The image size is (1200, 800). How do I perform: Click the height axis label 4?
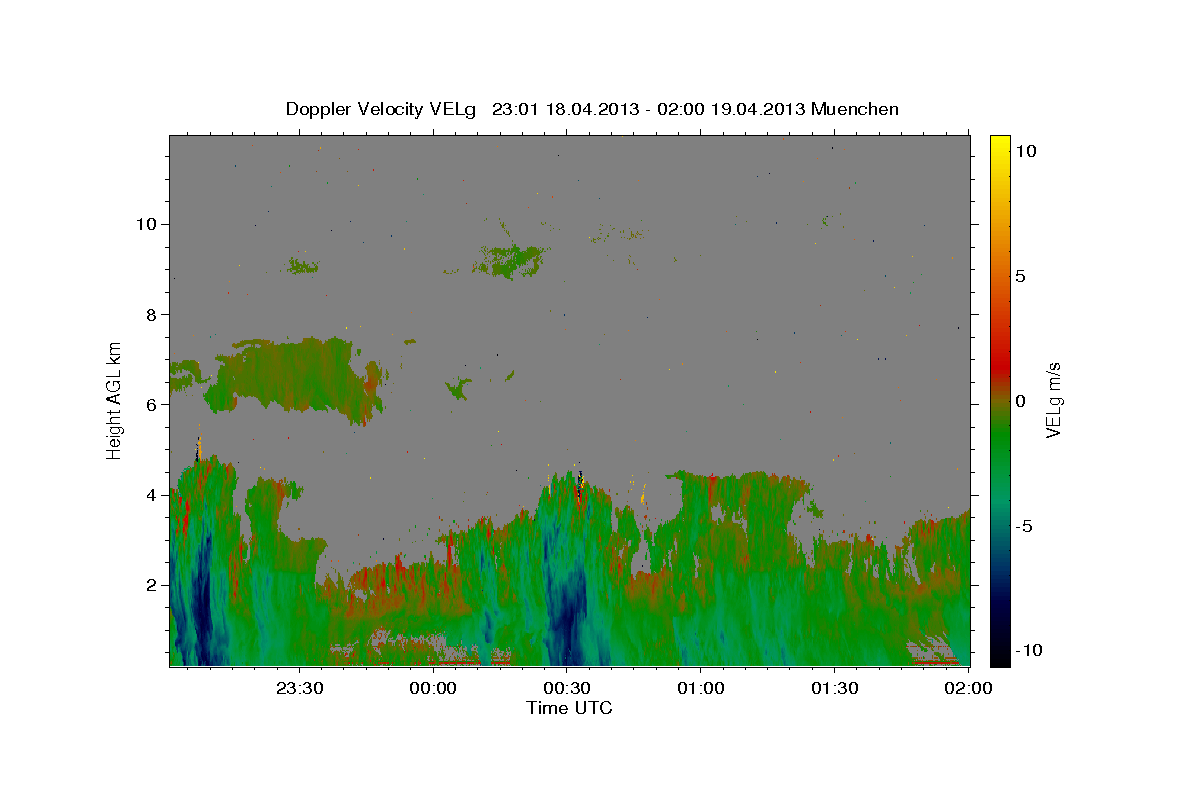tap(150, 495)
